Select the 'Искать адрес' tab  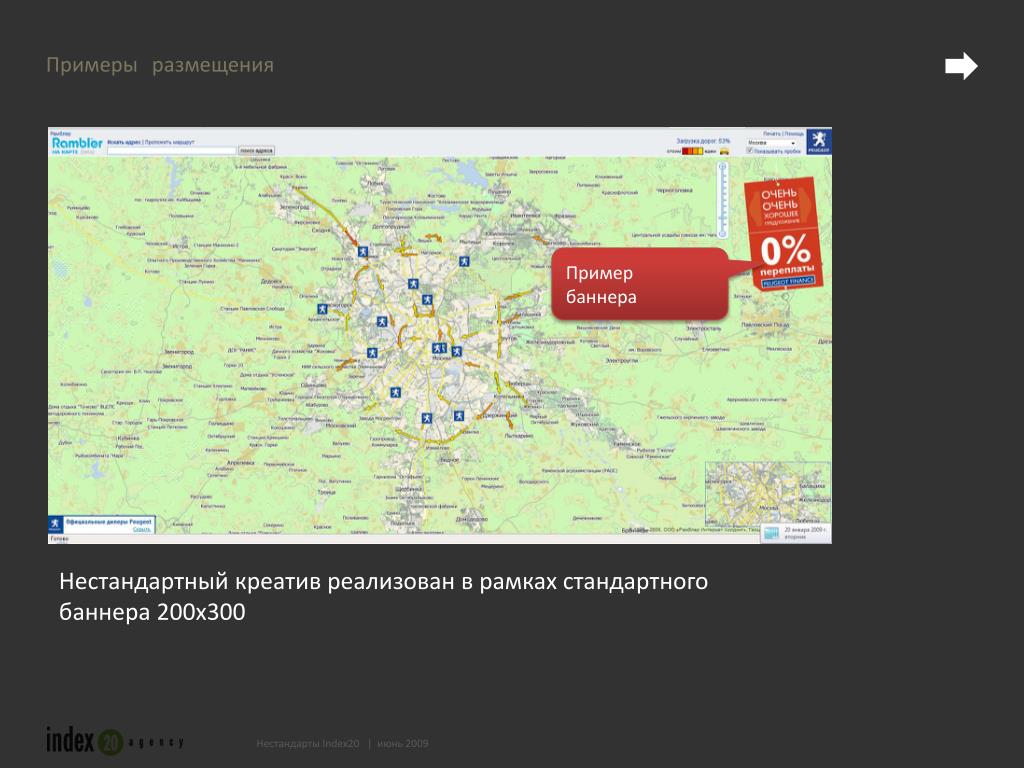click(x=124, y=142)
